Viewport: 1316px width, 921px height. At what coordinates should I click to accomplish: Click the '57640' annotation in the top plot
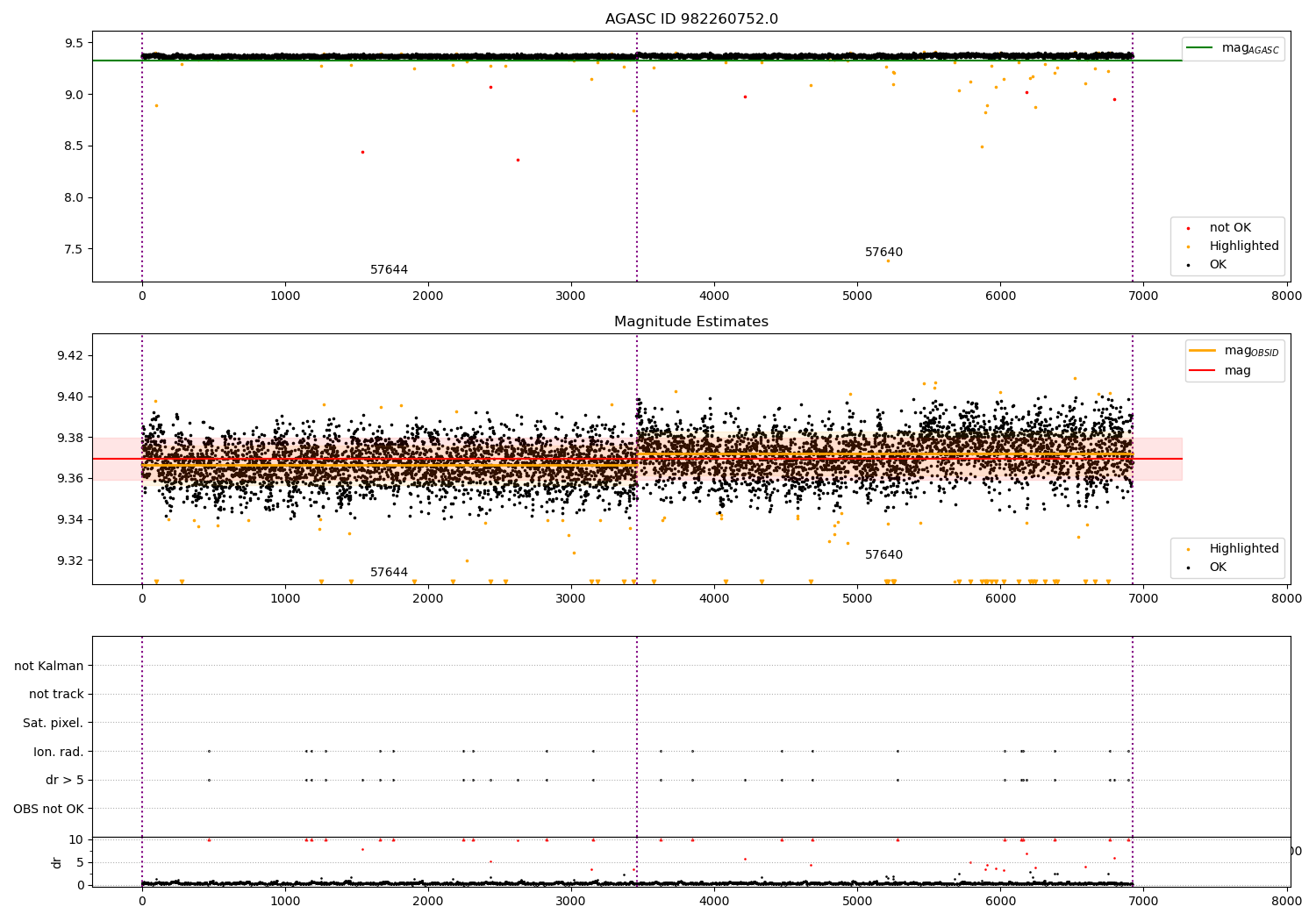point(883,253)
